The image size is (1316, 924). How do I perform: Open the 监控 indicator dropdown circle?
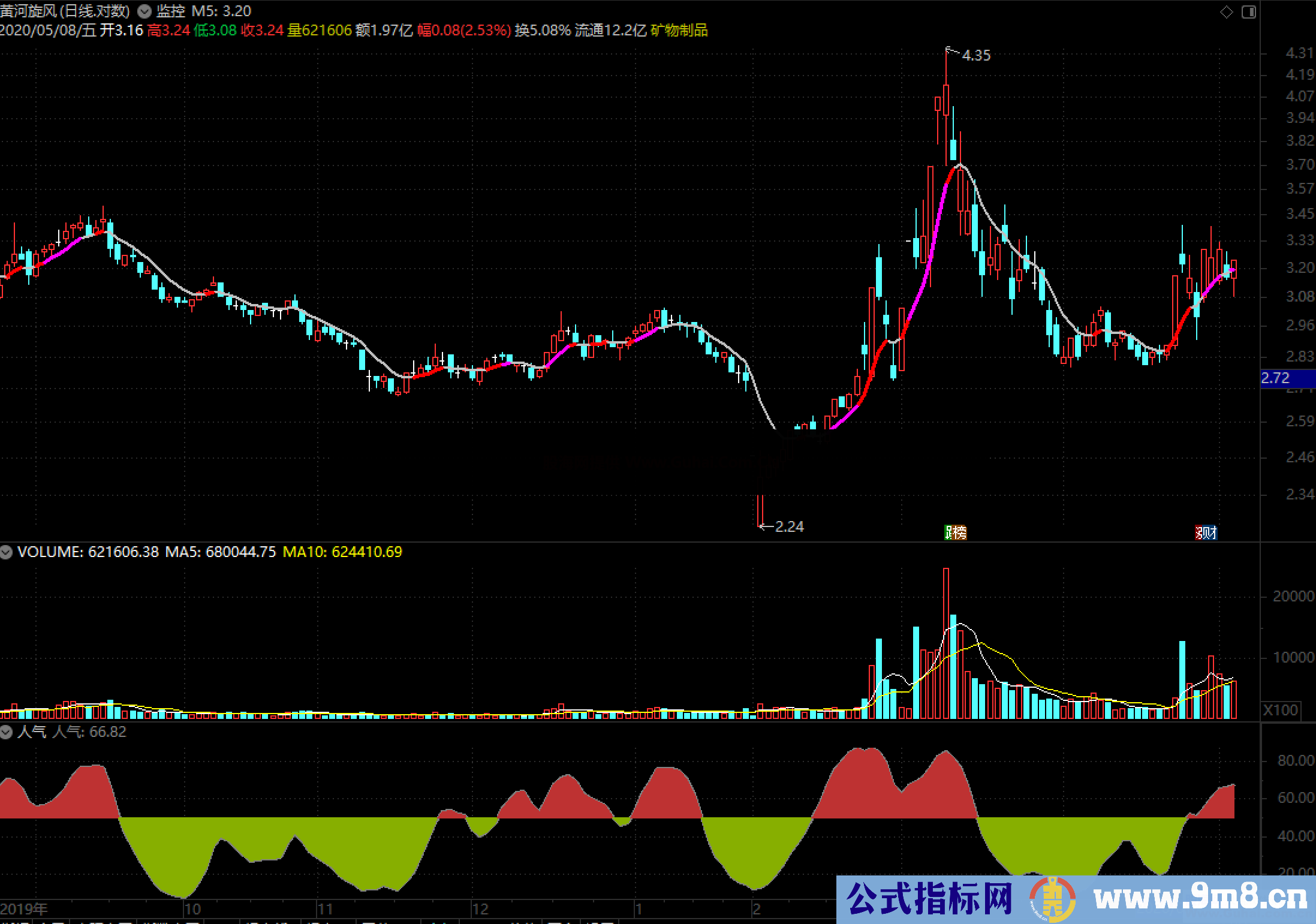click(x=144, y=11)
